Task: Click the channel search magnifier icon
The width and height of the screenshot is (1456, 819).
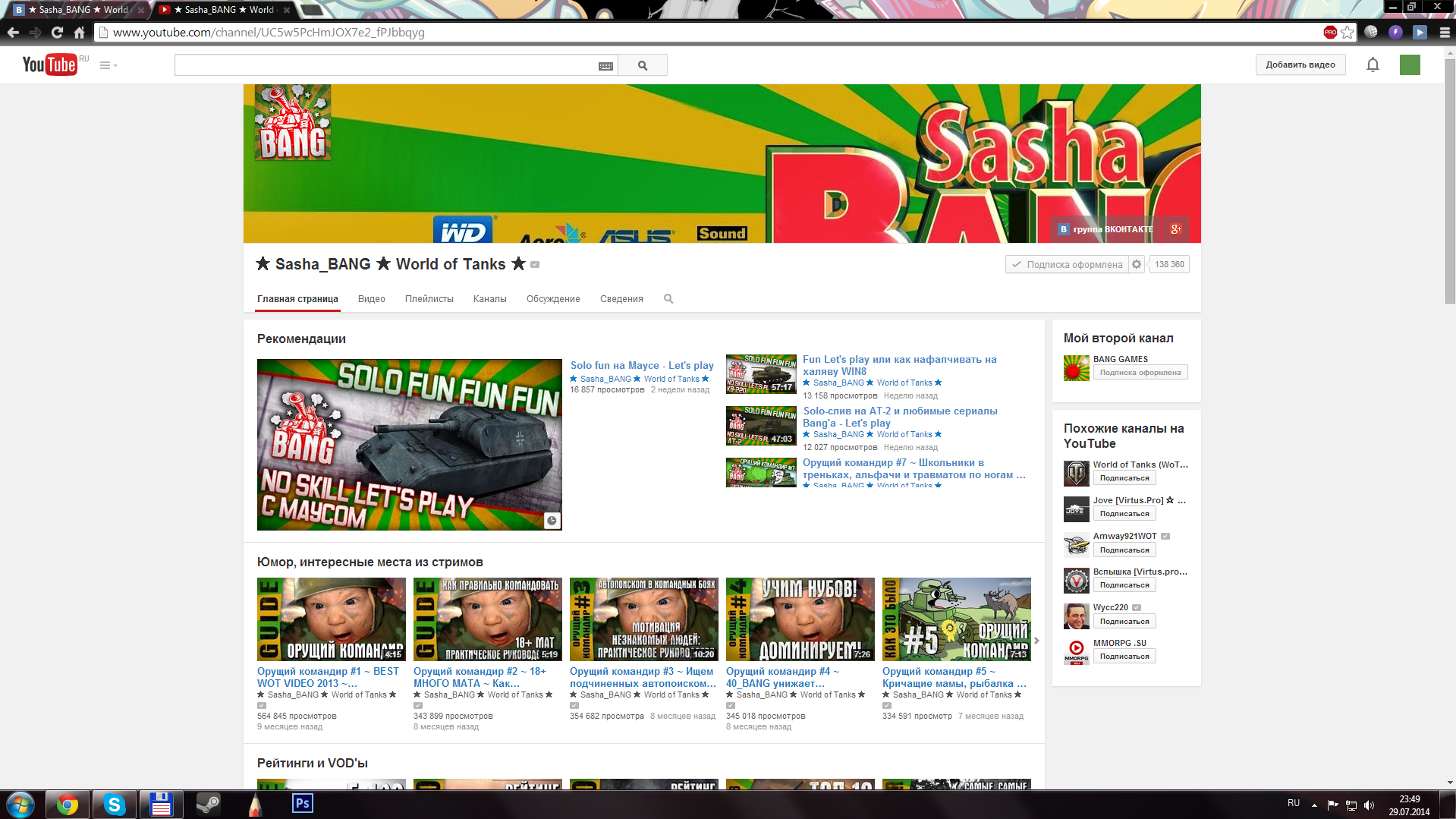Action: [x=668, y=299]
